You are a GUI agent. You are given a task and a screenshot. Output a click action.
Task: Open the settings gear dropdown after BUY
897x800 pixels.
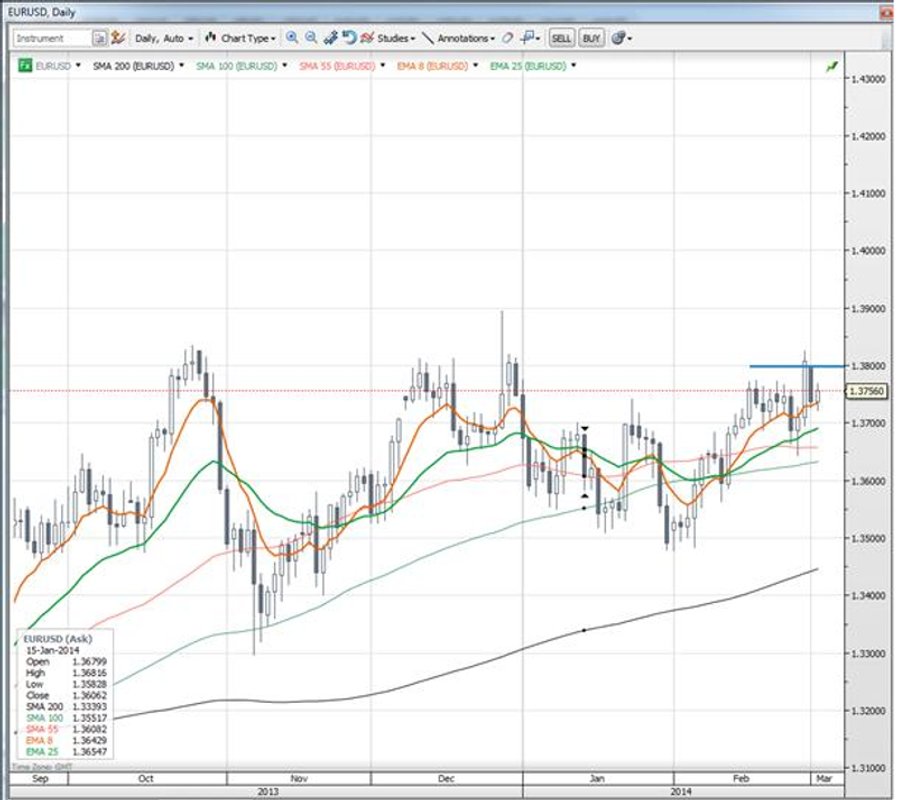[620, 37]
